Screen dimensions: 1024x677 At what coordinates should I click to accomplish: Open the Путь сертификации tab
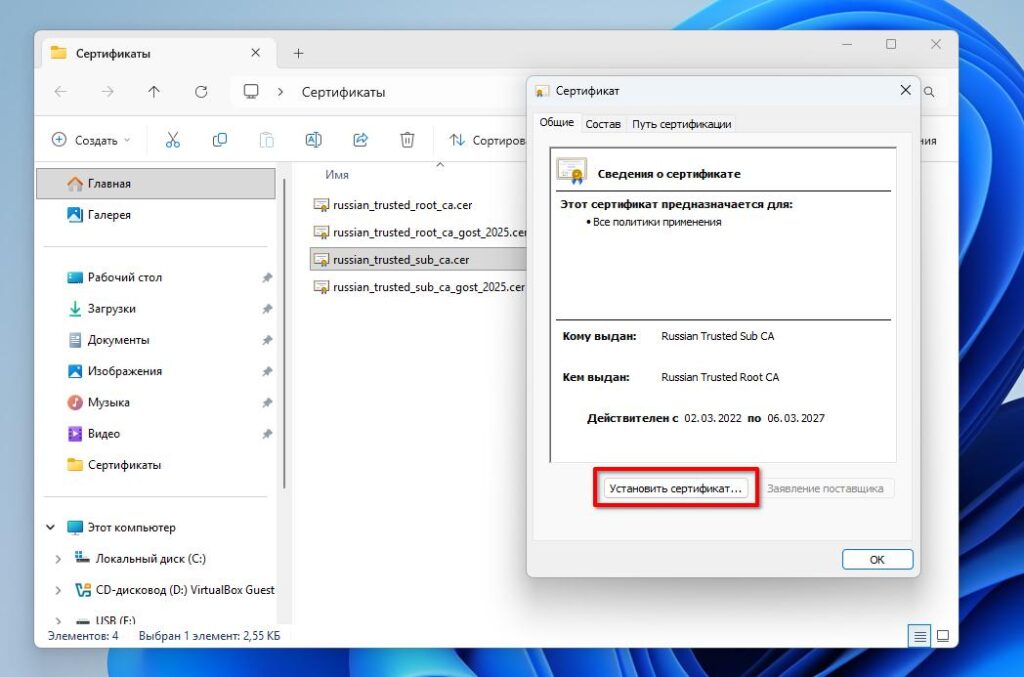coord(681,123)
